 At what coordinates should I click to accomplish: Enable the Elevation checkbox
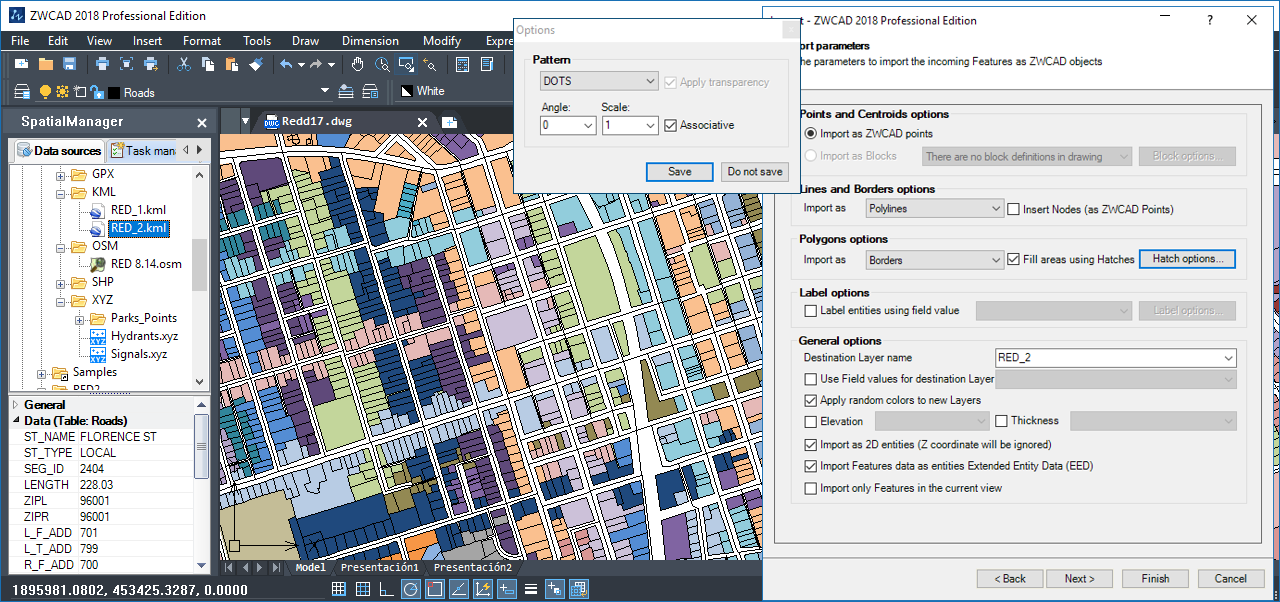811,422
